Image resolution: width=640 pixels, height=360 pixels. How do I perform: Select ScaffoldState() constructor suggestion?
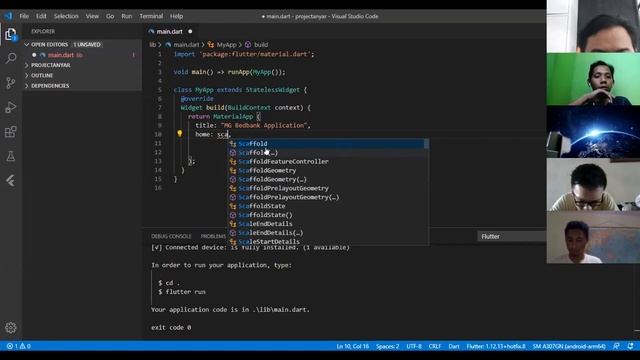coord(326,215)
